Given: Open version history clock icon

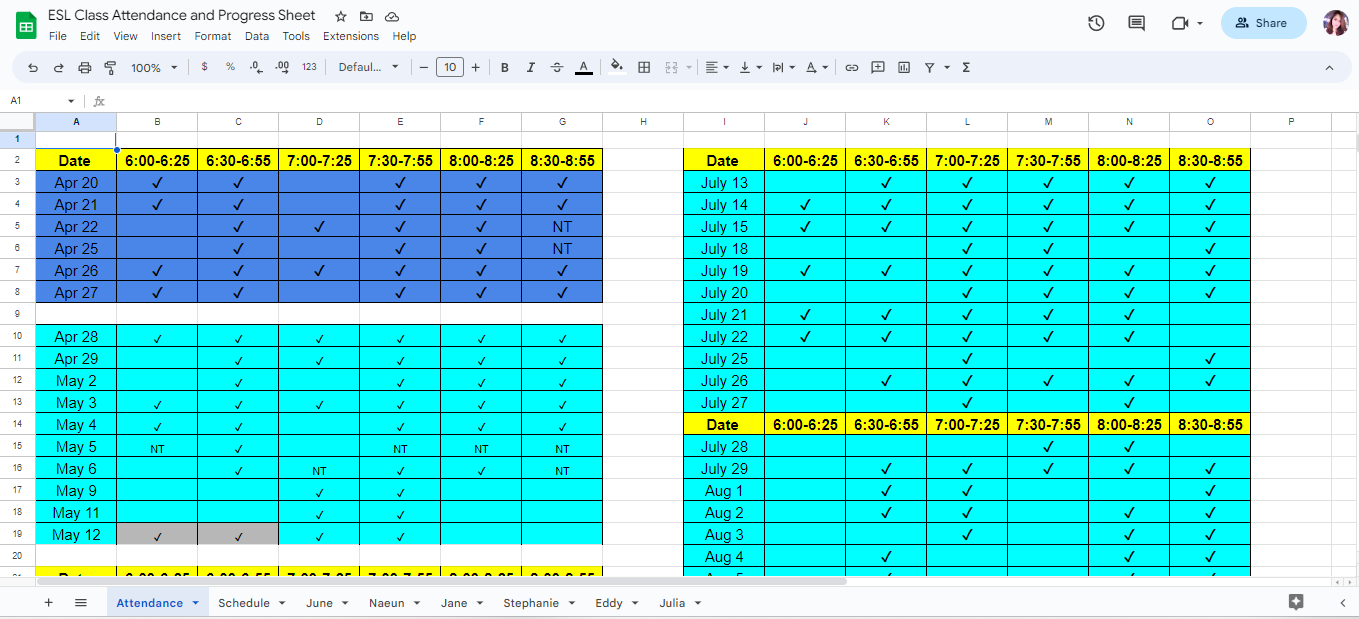Looking at the screenshot, I should click(x=1096, y=23).
